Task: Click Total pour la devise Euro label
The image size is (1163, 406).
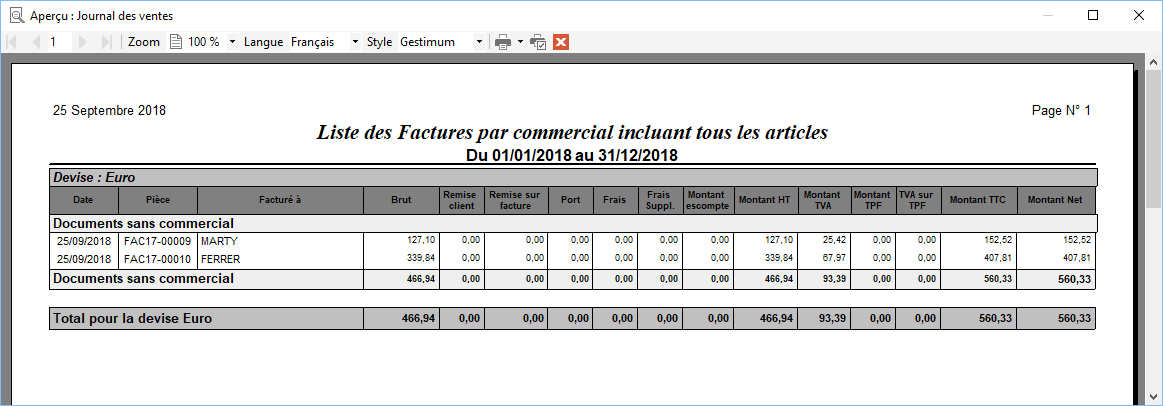Action: pyautogui.click(x=132, y=318)
